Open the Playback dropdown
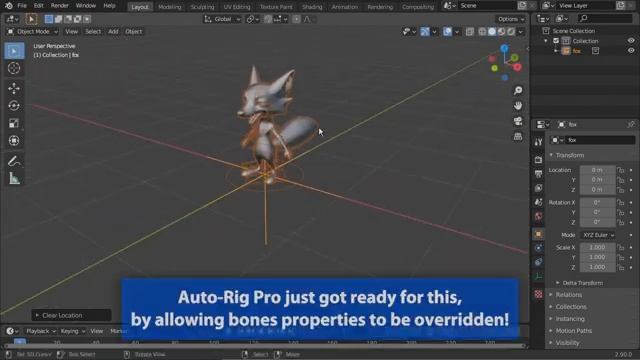Image resolution: width=640 pixels, height=360 pixels. click(40, 331)
